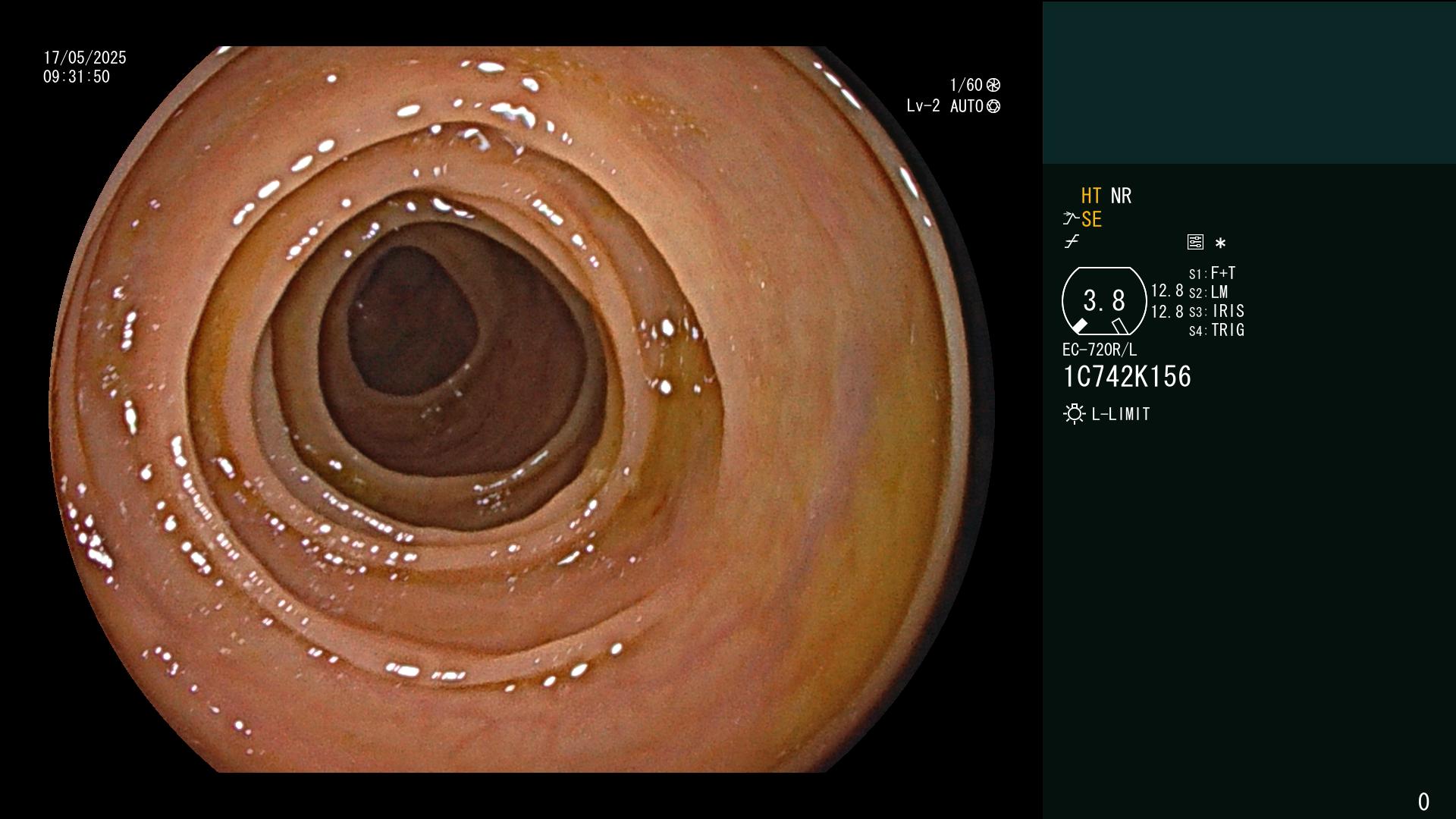1456x819 pixels.
Task: Click the date 17/05/2025
Action: click(85, 58)
